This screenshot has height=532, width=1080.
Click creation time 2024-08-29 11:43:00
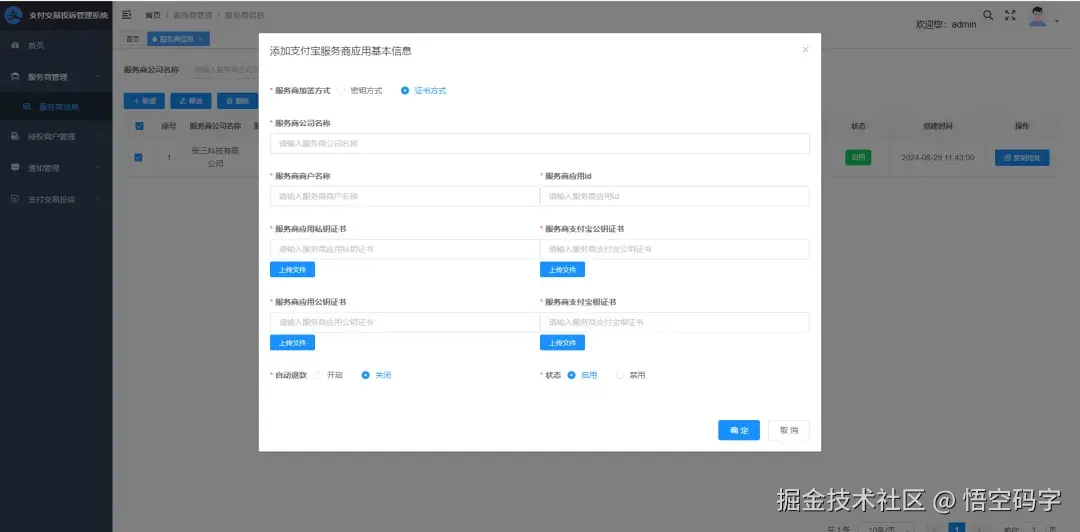pyautogui.click(x=937, y=158)
